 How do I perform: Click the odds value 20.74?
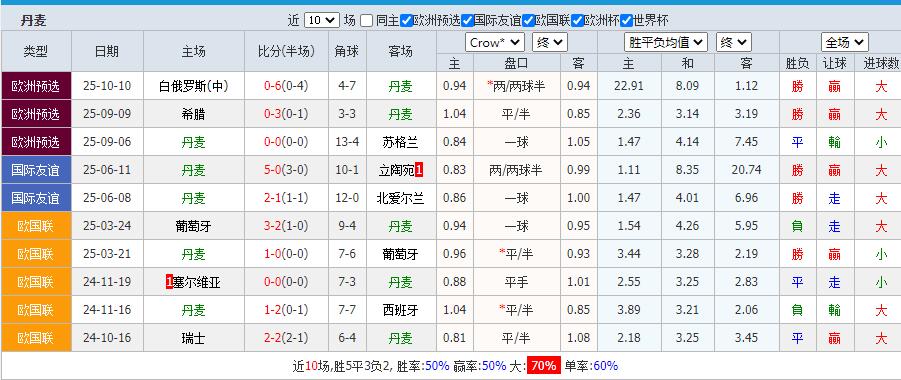click(x=746, y=170)
